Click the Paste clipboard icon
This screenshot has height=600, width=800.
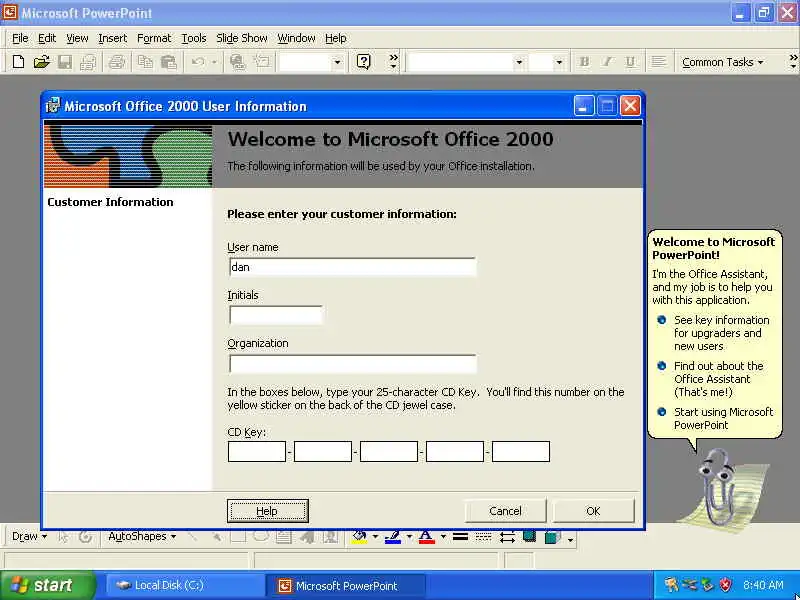click(168, 62)
